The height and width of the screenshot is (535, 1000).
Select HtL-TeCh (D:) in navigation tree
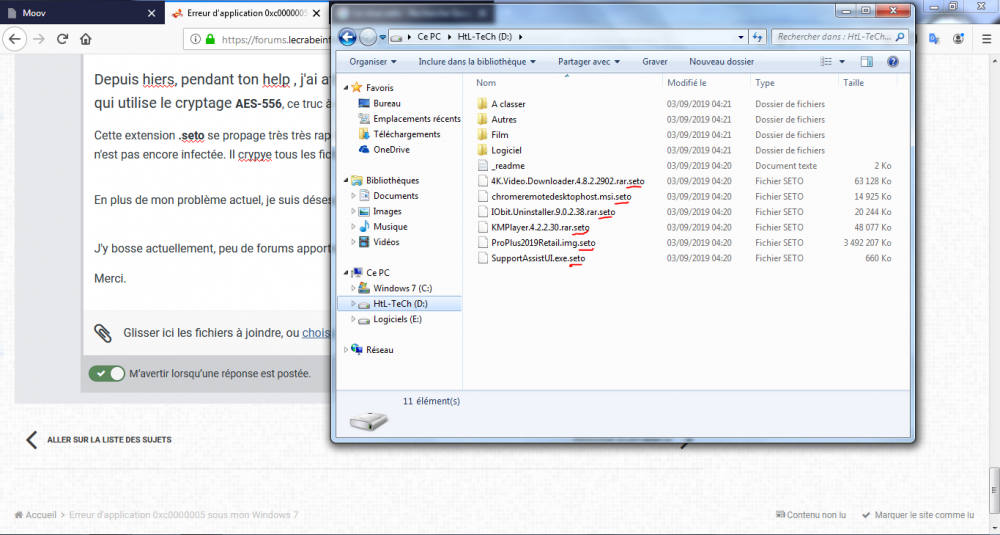pos(400,304)
